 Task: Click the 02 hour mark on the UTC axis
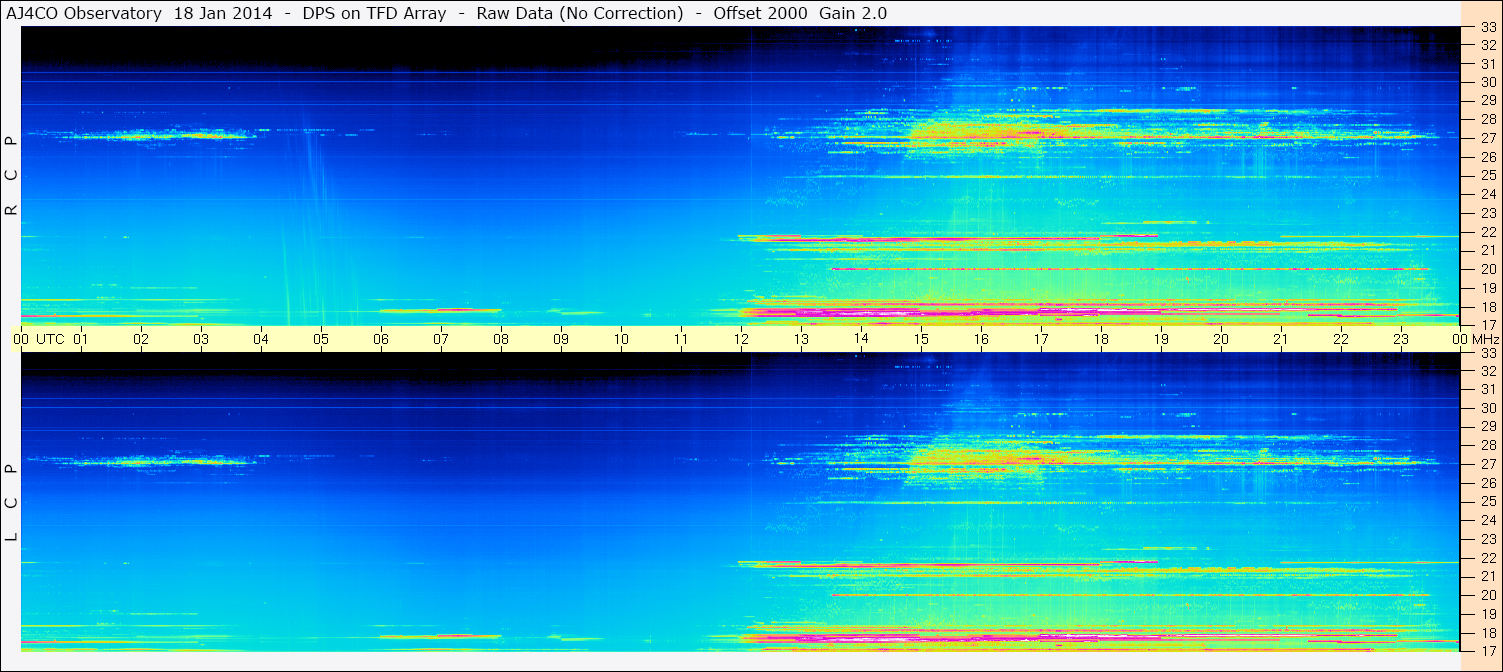(141, 340)
